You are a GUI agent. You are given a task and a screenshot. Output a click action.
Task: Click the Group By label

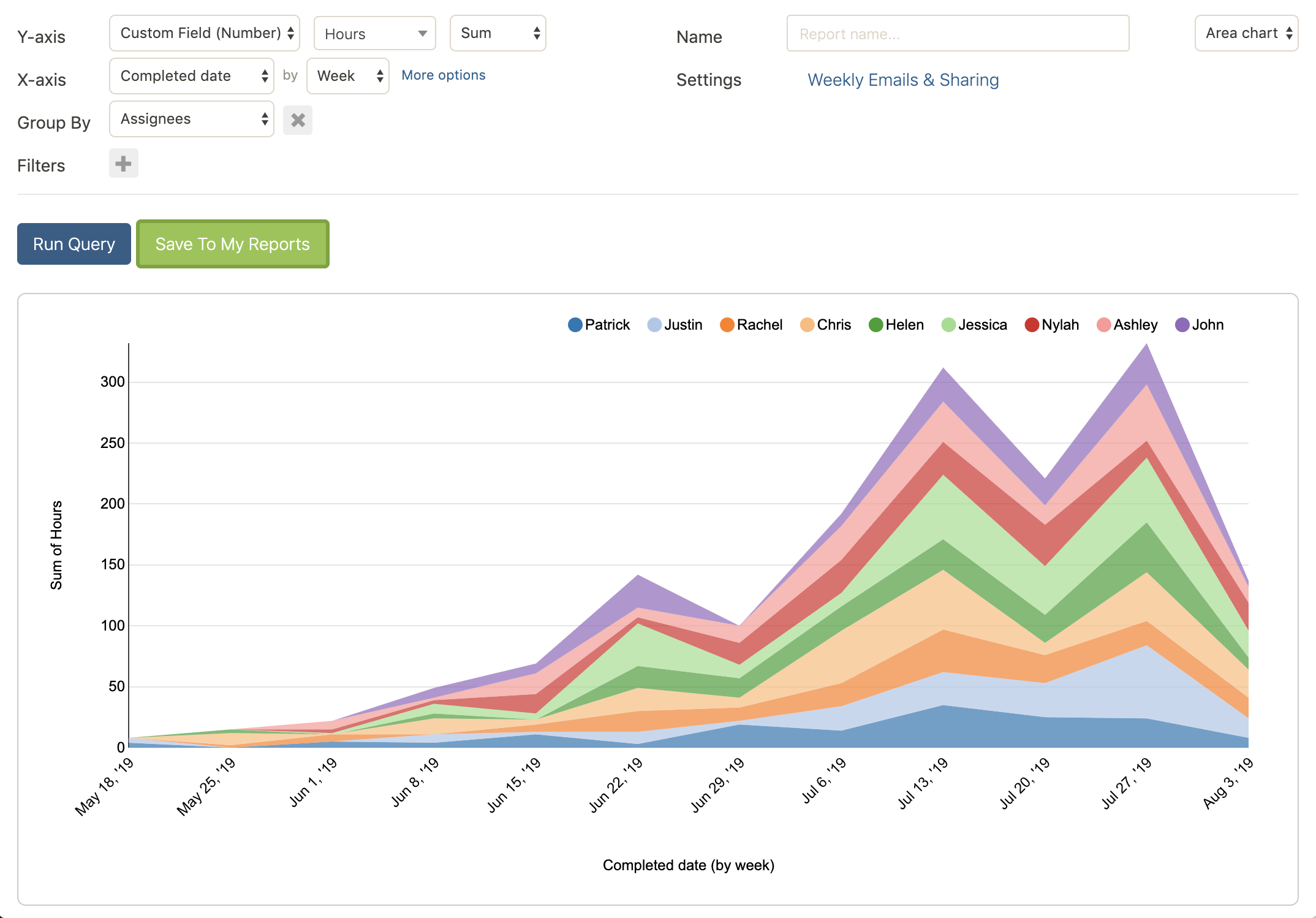point(54,123)
